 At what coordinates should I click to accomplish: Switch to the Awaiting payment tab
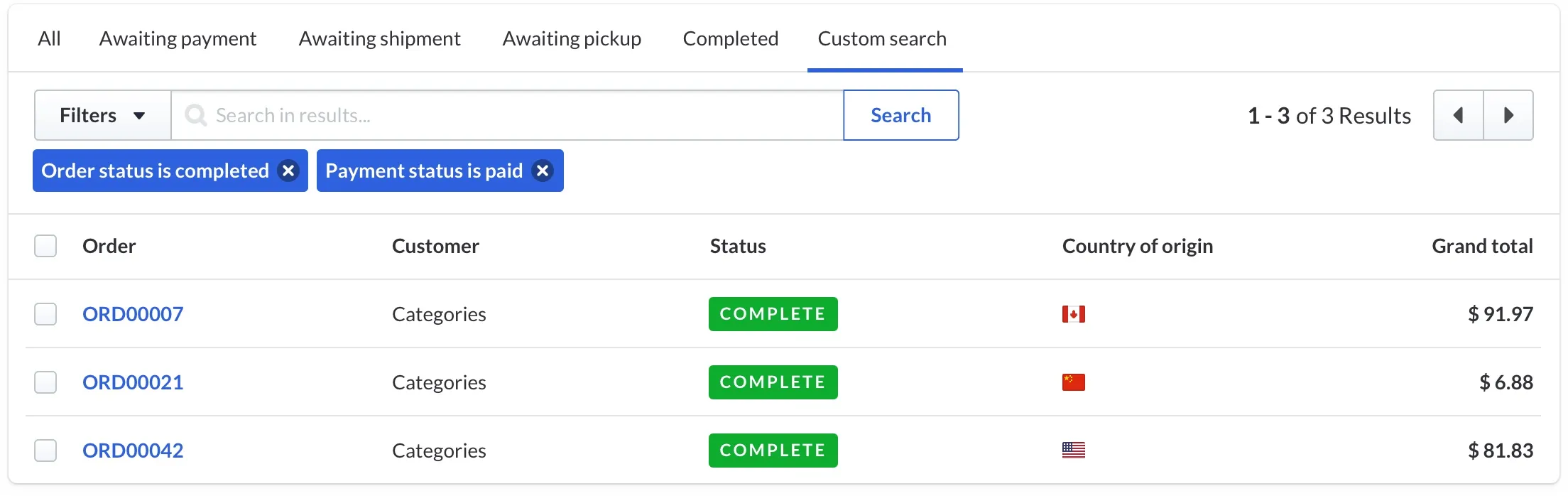click(178, 38)
